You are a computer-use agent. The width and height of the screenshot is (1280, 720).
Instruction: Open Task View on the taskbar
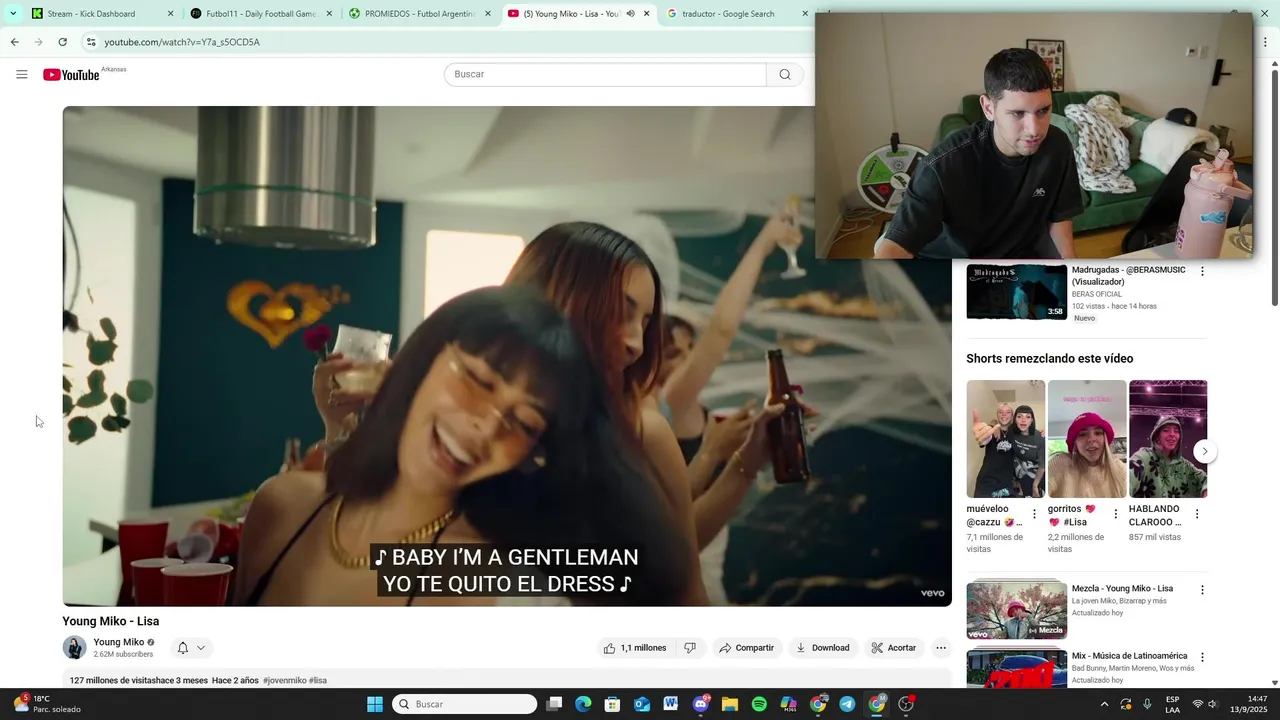(x=555, y=704)
